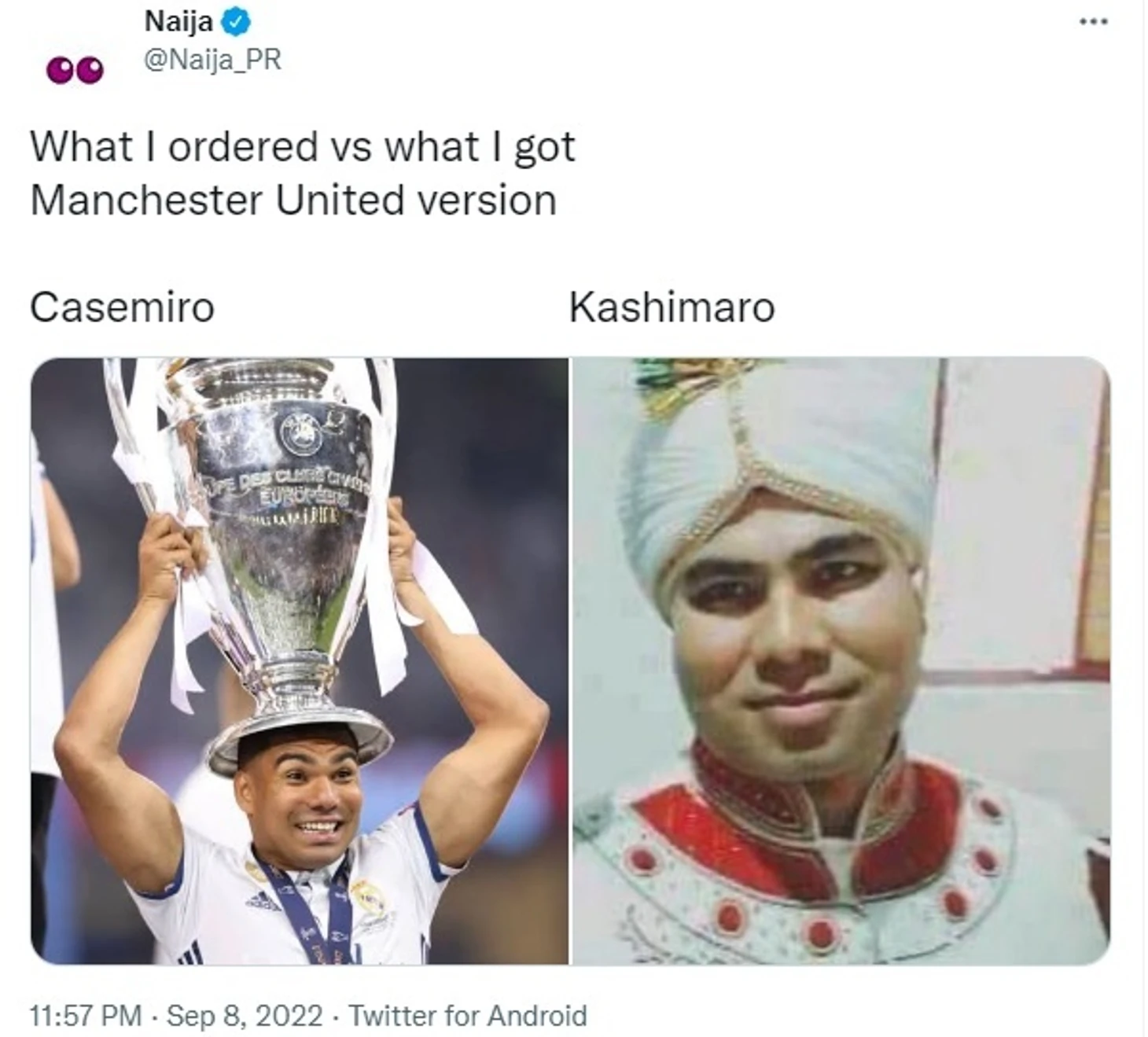Click the Twitter for Android source link
The height and width of the screenshot is (1037, 1148).
[x=467, y=1015]
